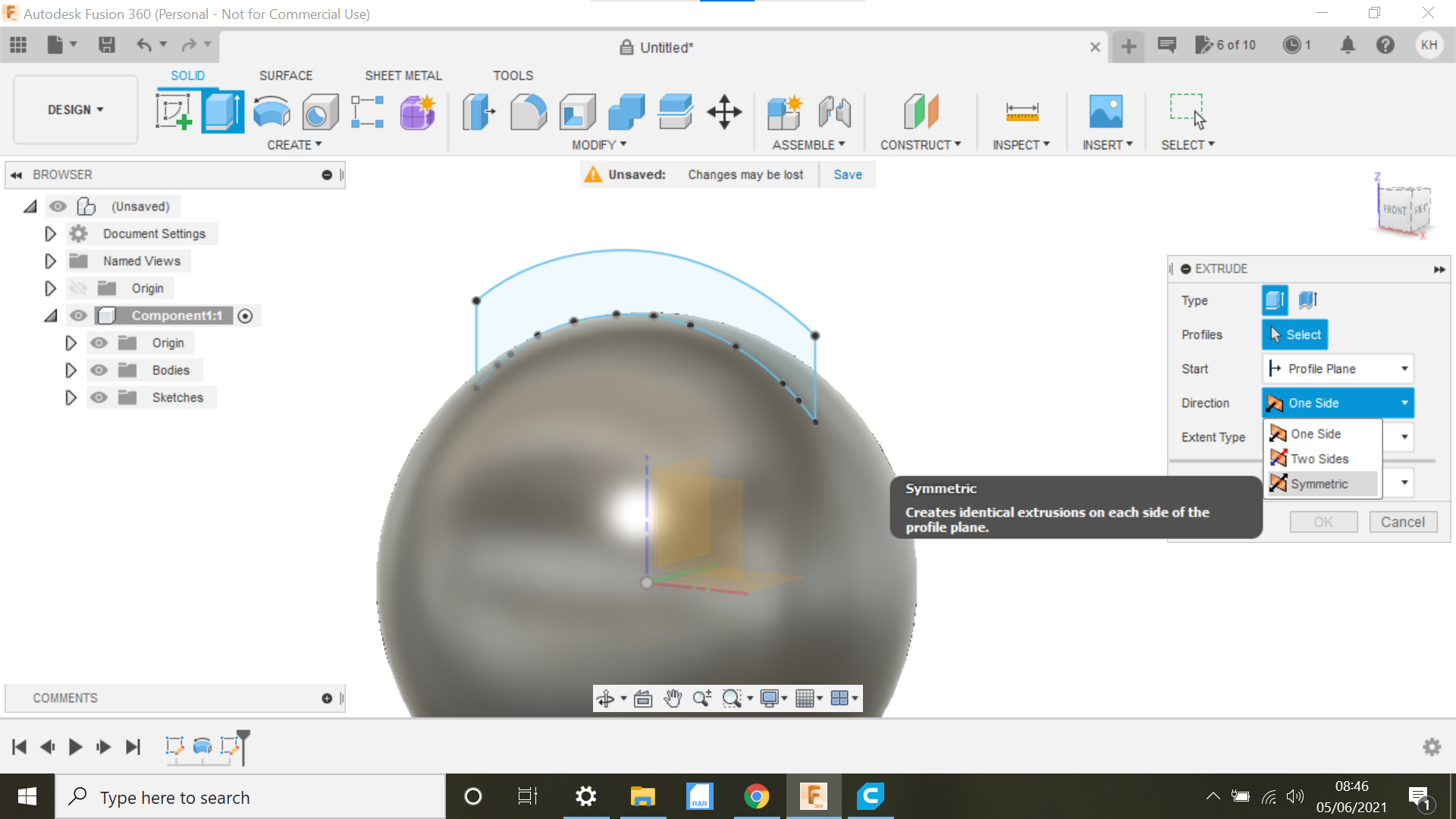This screenshot has width=1456, height=819.
Task: Select the Move/Copy tool
Action: 725,111
